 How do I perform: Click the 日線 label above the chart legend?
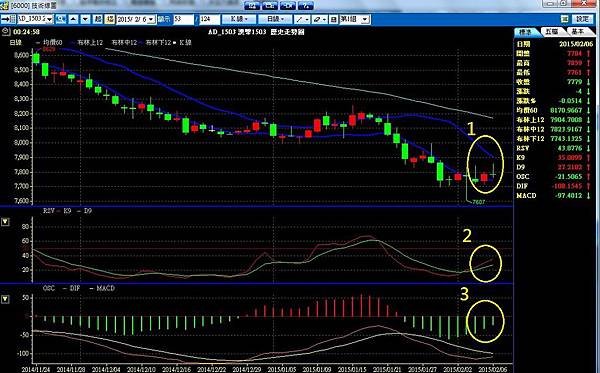pos(16,42)
